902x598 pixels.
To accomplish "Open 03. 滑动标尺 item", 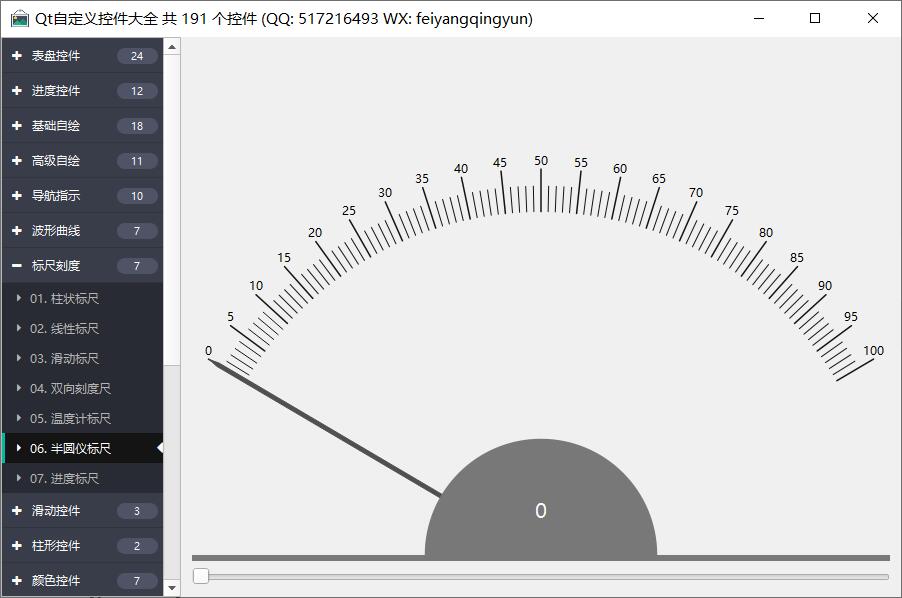I will coord(64,359).
